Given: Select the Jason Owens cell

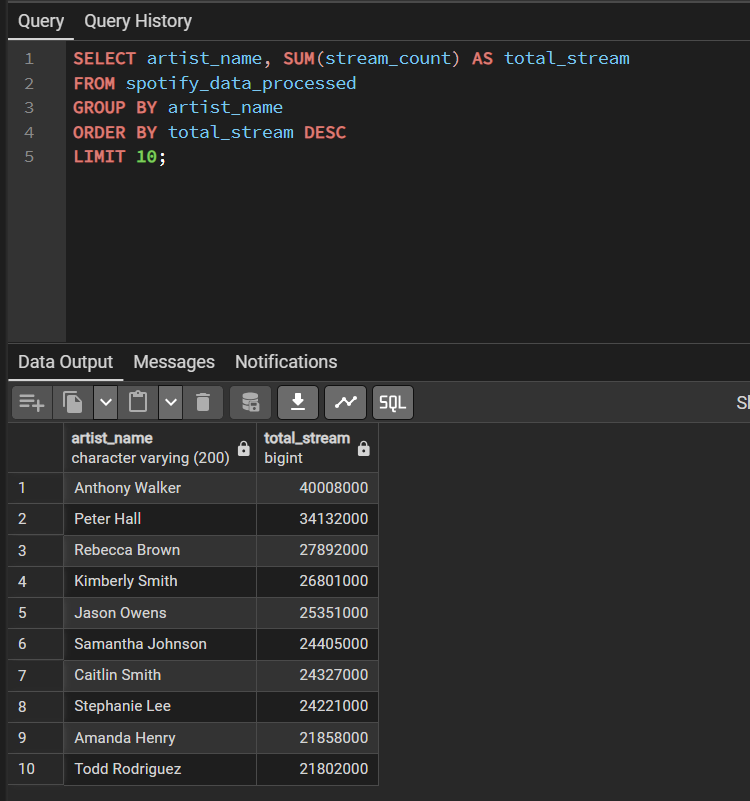Looking at the screenshot, I should (x=160, y=613).
